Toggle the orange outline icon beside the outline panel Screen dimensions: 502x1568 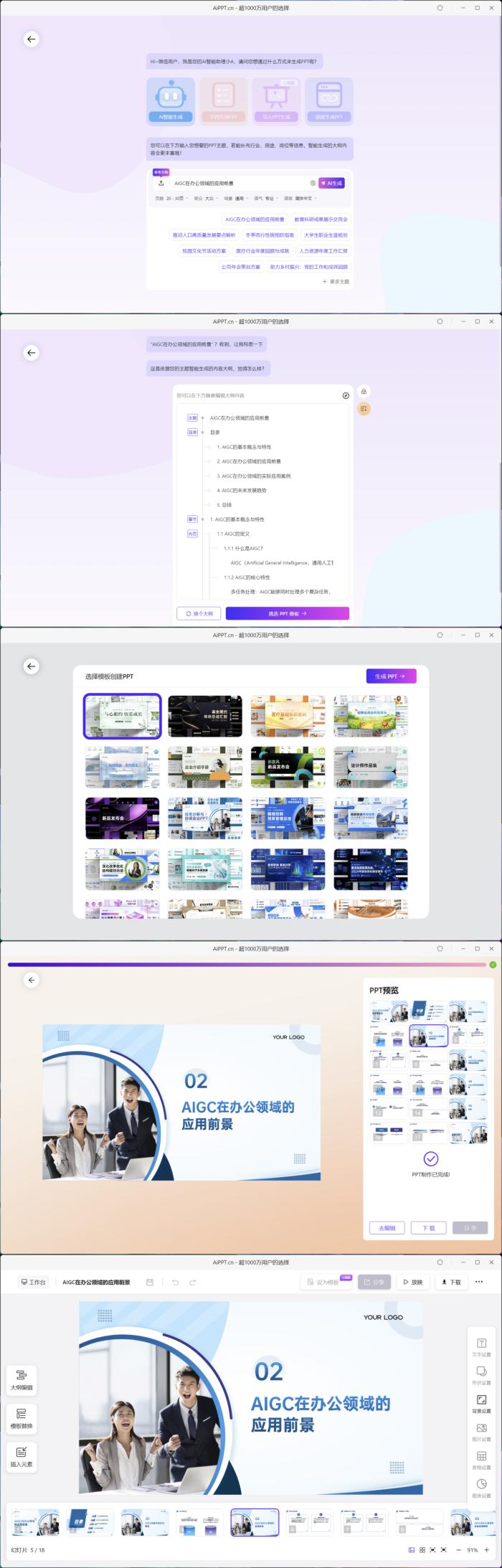(364, 409)
